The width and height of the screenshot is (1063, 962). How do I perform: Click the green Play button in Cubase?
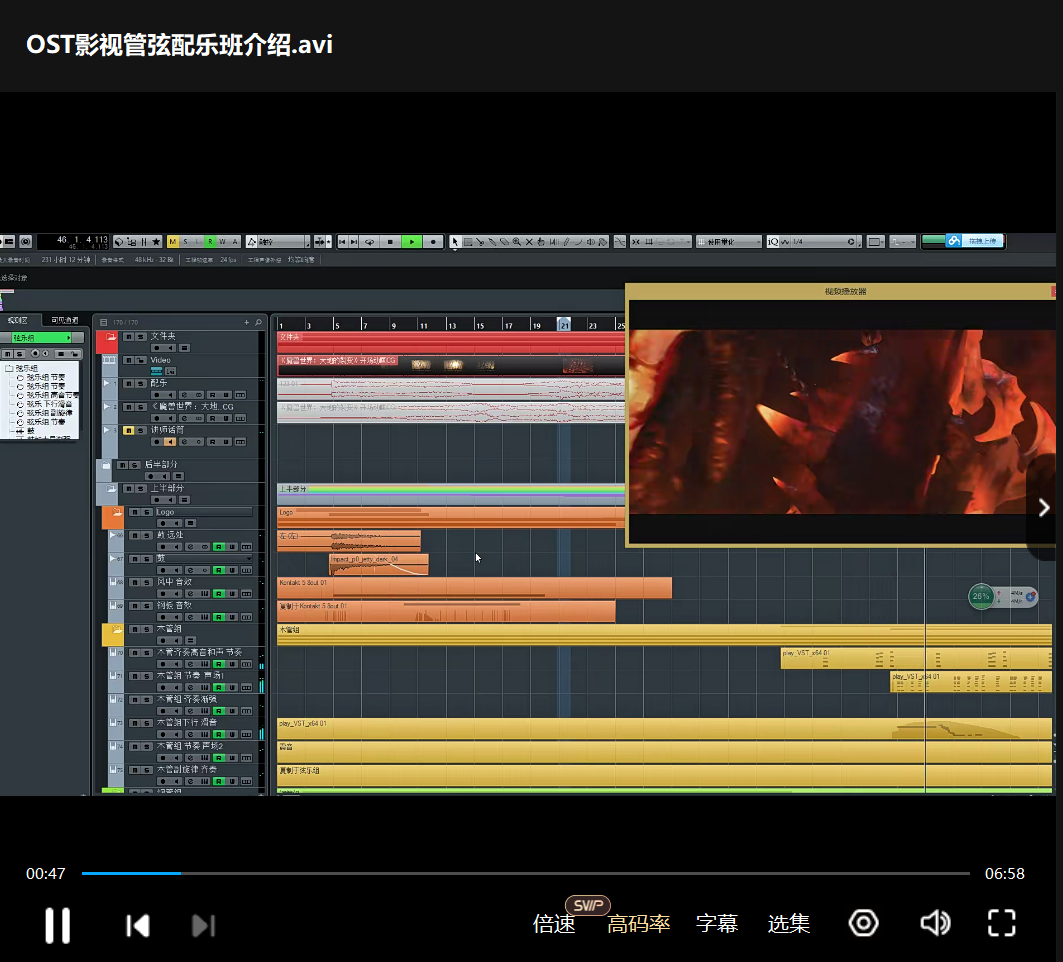[x=412, y=241]
